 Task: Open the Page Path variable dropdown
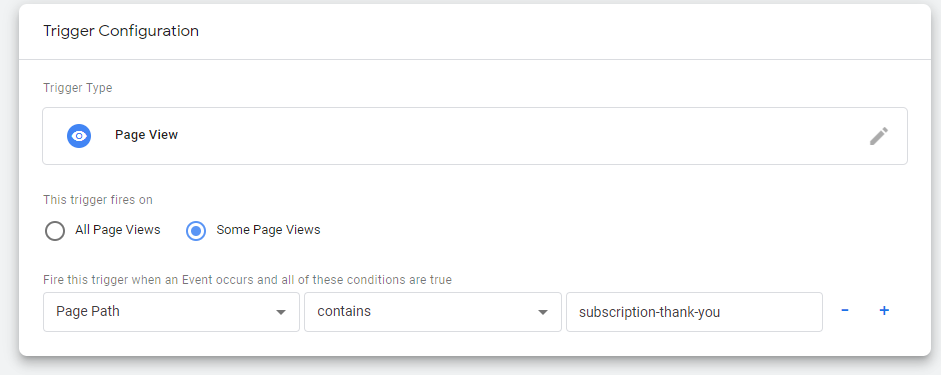[171, 312]
